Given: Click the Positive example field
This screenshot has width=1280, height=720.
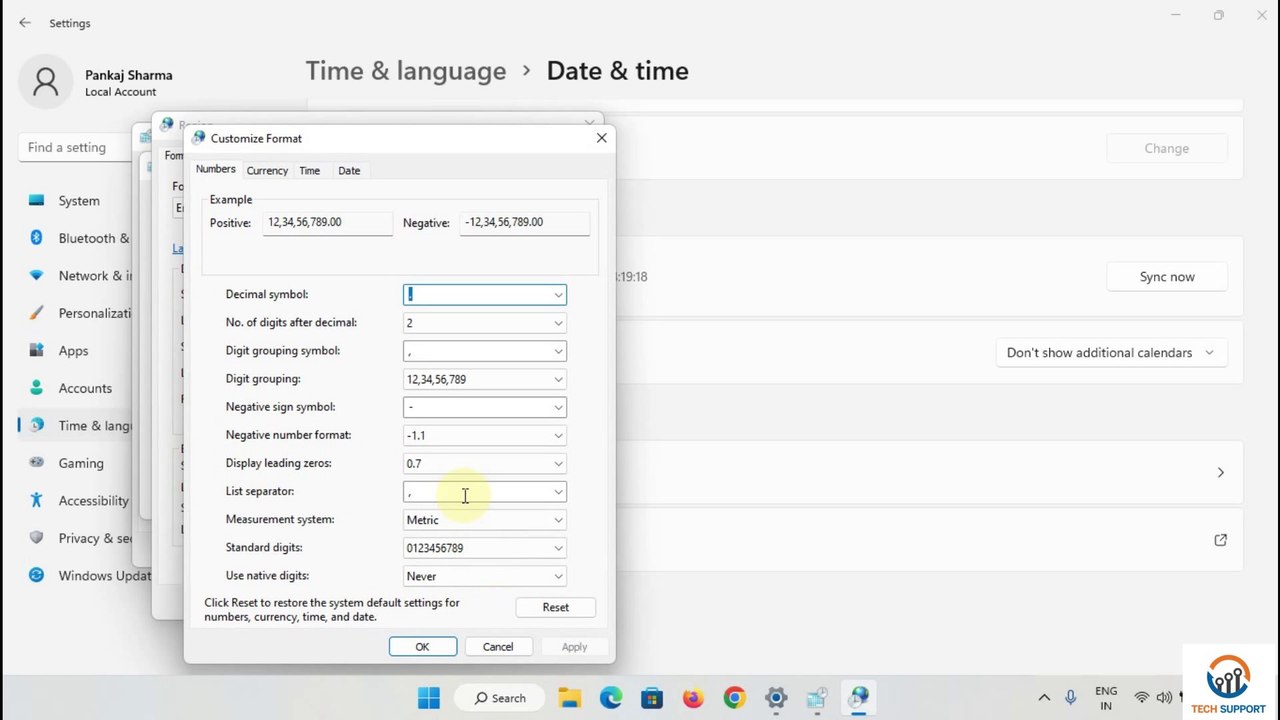Looking at the screenshot, I should [x=329, y=223].
